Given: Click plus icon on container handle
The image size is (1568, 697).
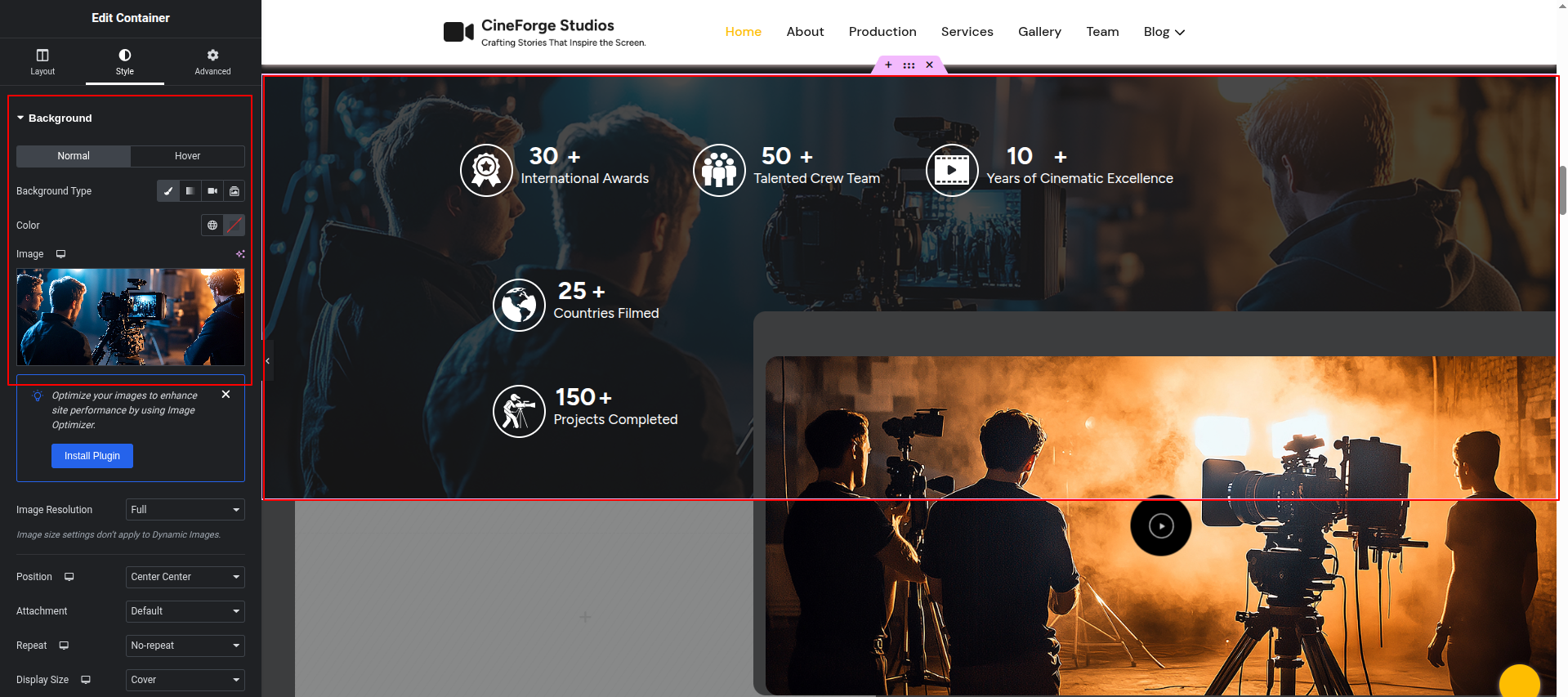Looking at the screenshot, I should 888,65.
